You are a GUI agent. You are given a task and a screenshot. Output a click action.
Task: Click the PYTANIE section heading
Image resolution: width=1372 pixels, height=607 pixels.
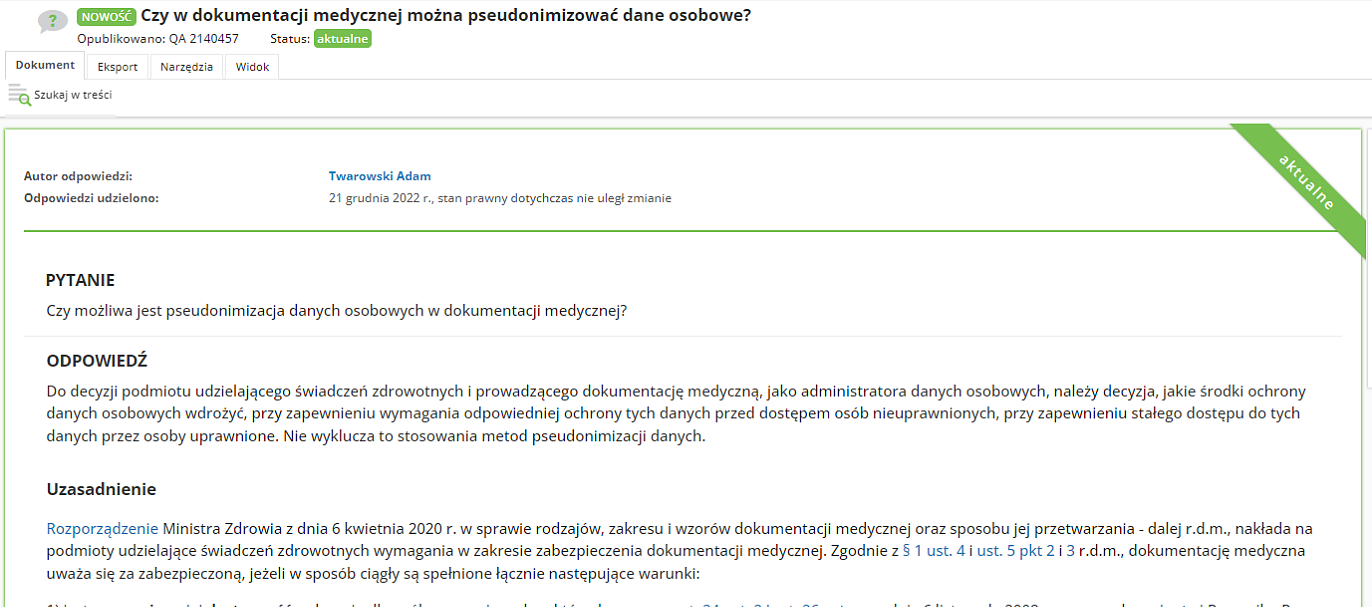(x=80, y=280)
